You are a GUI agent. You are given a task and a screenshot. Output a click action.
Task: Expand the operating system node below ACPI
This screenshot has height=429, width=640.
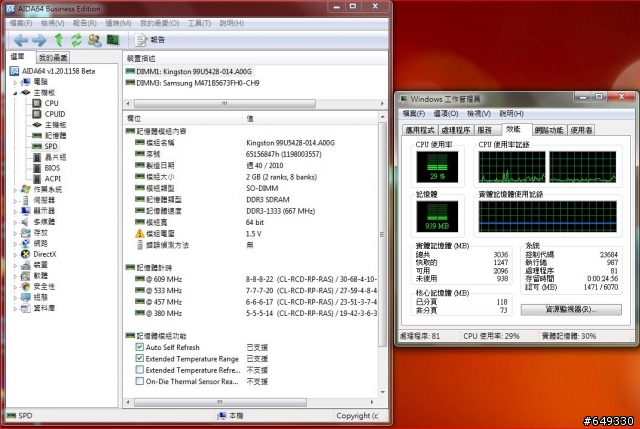tap(15, 190)
